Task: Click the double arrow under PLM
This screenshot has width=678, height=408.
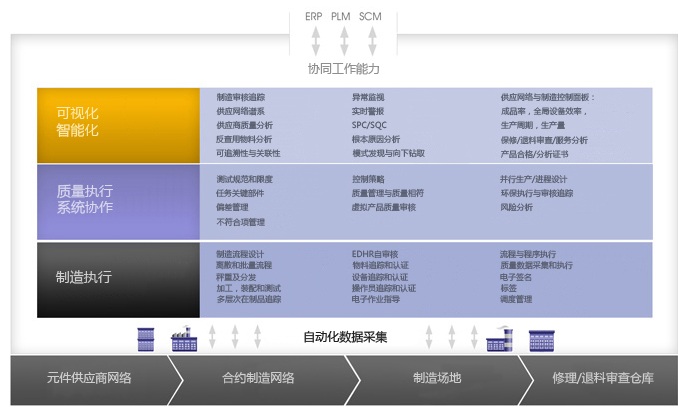Action: pos(344,41)
